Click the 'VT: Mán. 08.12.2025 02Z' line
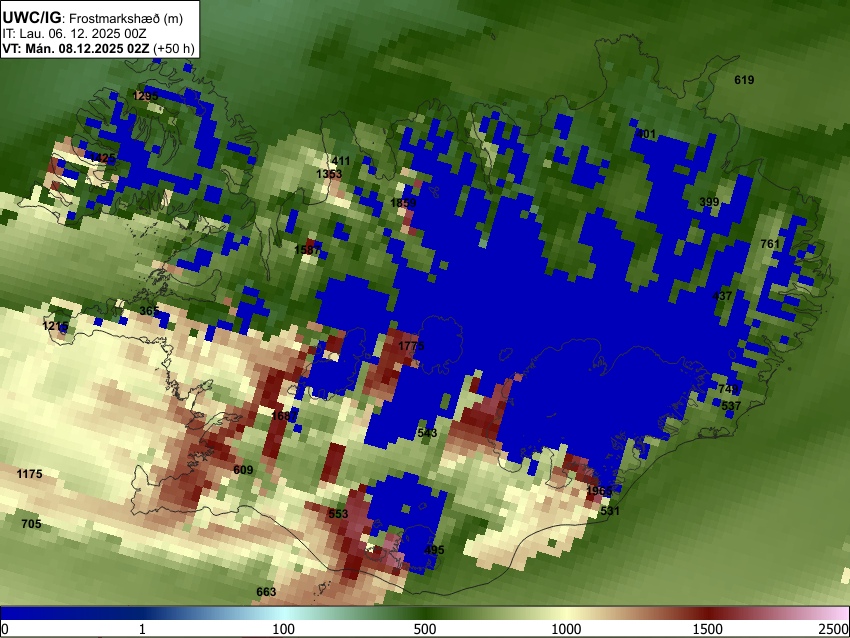Screen dimensions: 850x638 pos(76,48)
